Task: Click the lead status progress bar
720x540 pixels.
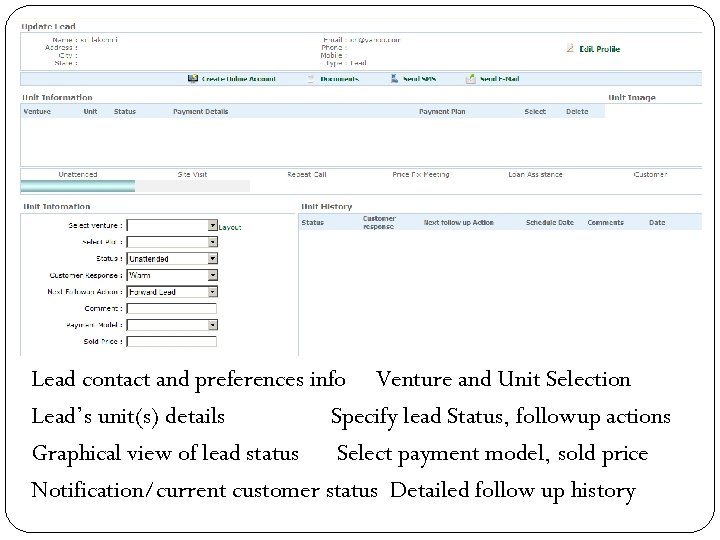Action: point(135,186)
